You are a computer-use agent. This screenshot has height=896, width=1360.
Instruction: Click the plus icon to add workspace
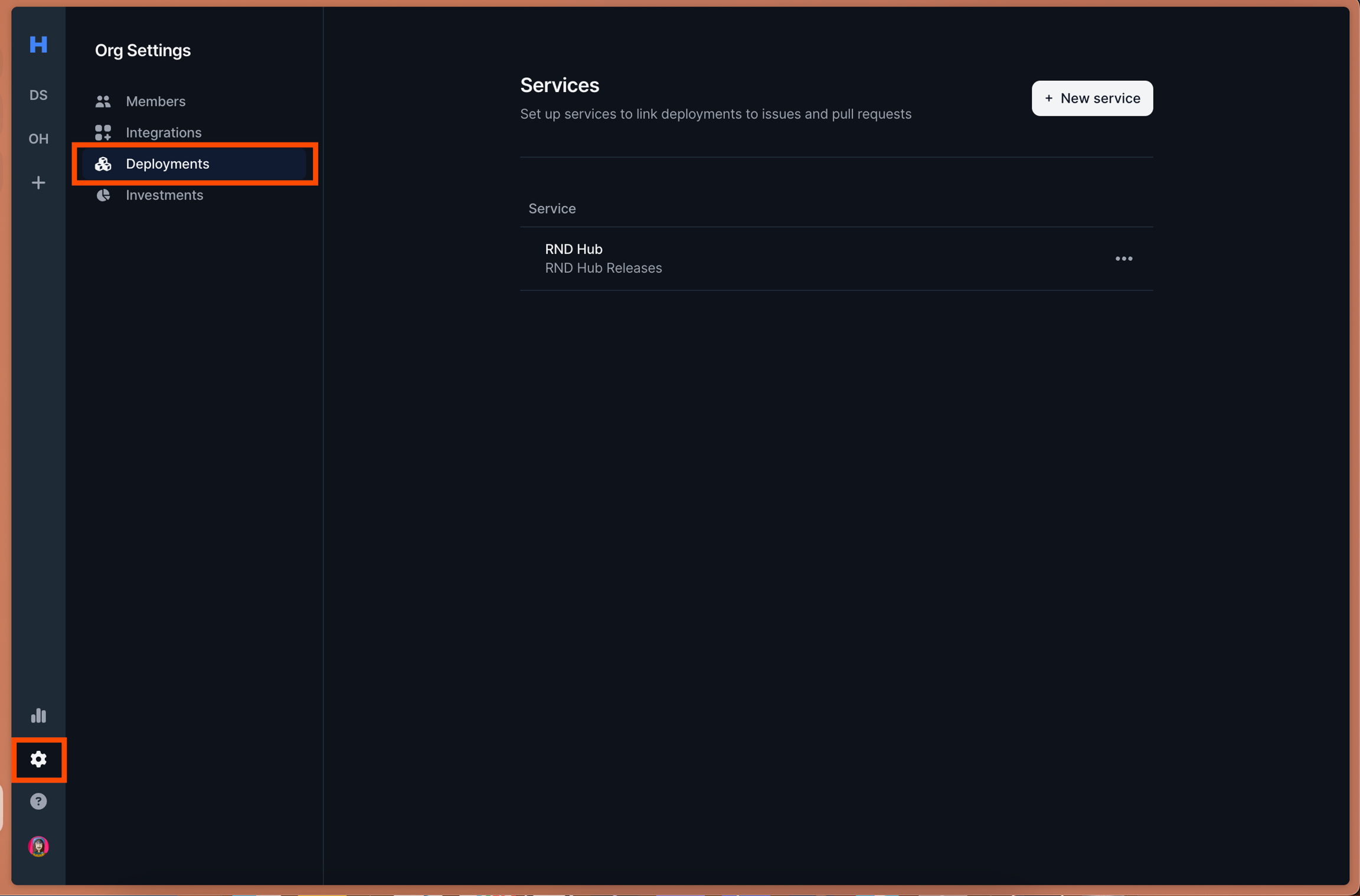[x=38, y=183]
